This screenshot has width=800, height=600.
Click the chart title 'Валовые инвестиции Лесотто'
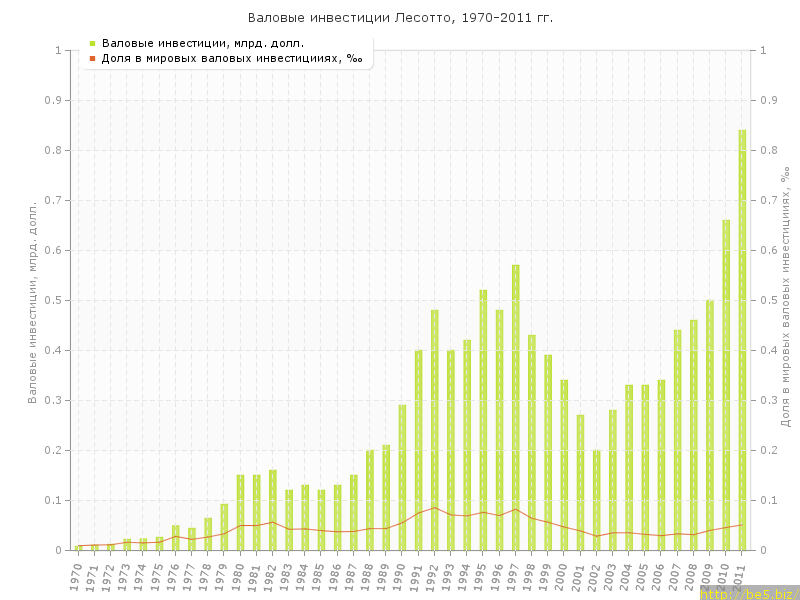(400, 18)
